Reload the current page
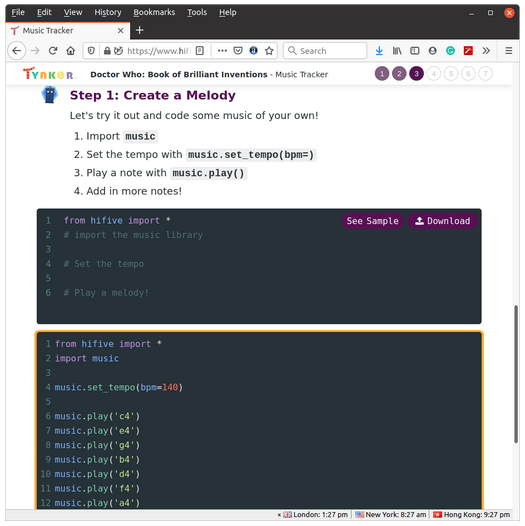The height and width of the screenshot is (526, 525). [x=53, y=51]
